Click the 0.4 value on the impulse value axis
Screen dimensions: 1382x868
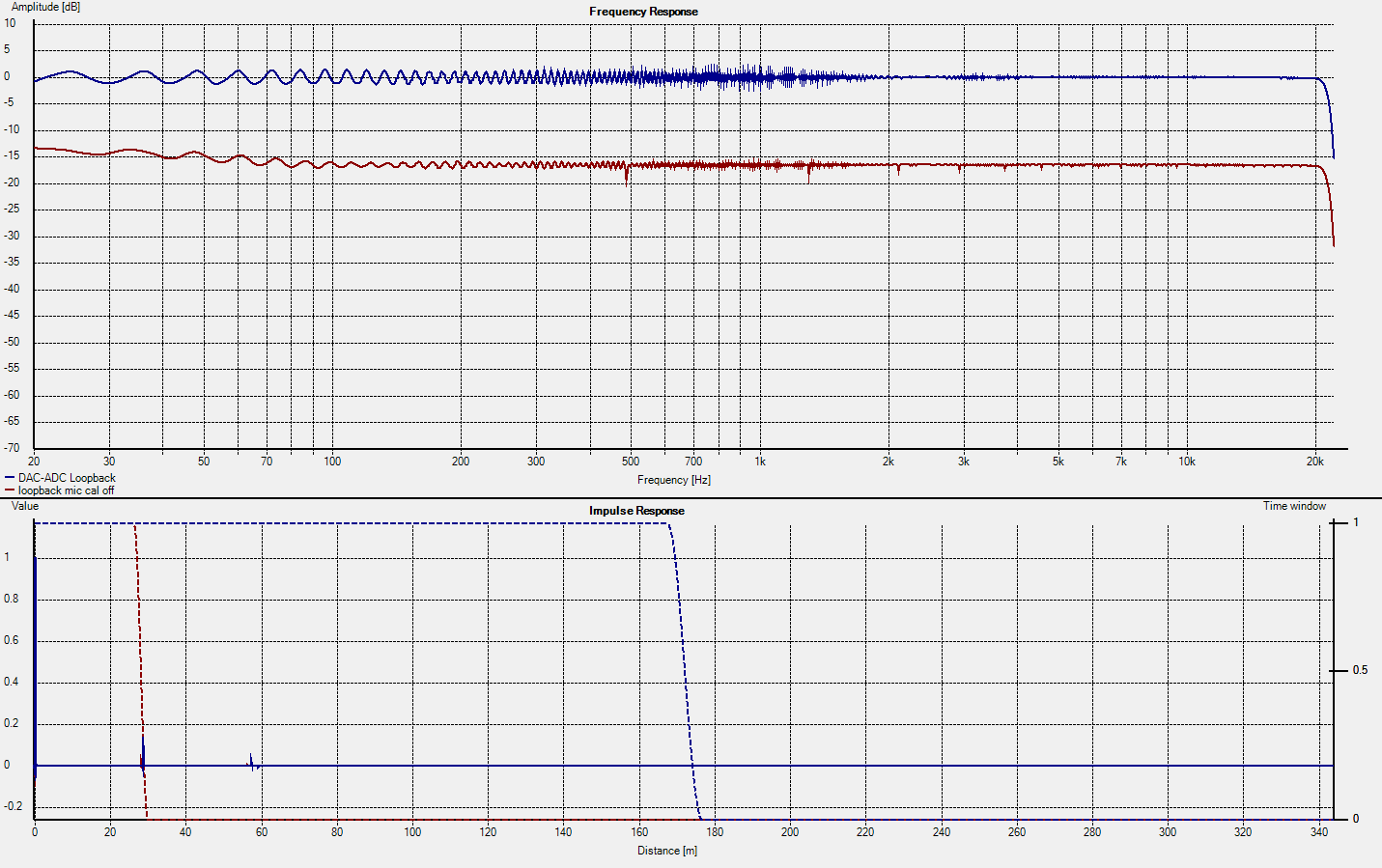pos(12,682)
